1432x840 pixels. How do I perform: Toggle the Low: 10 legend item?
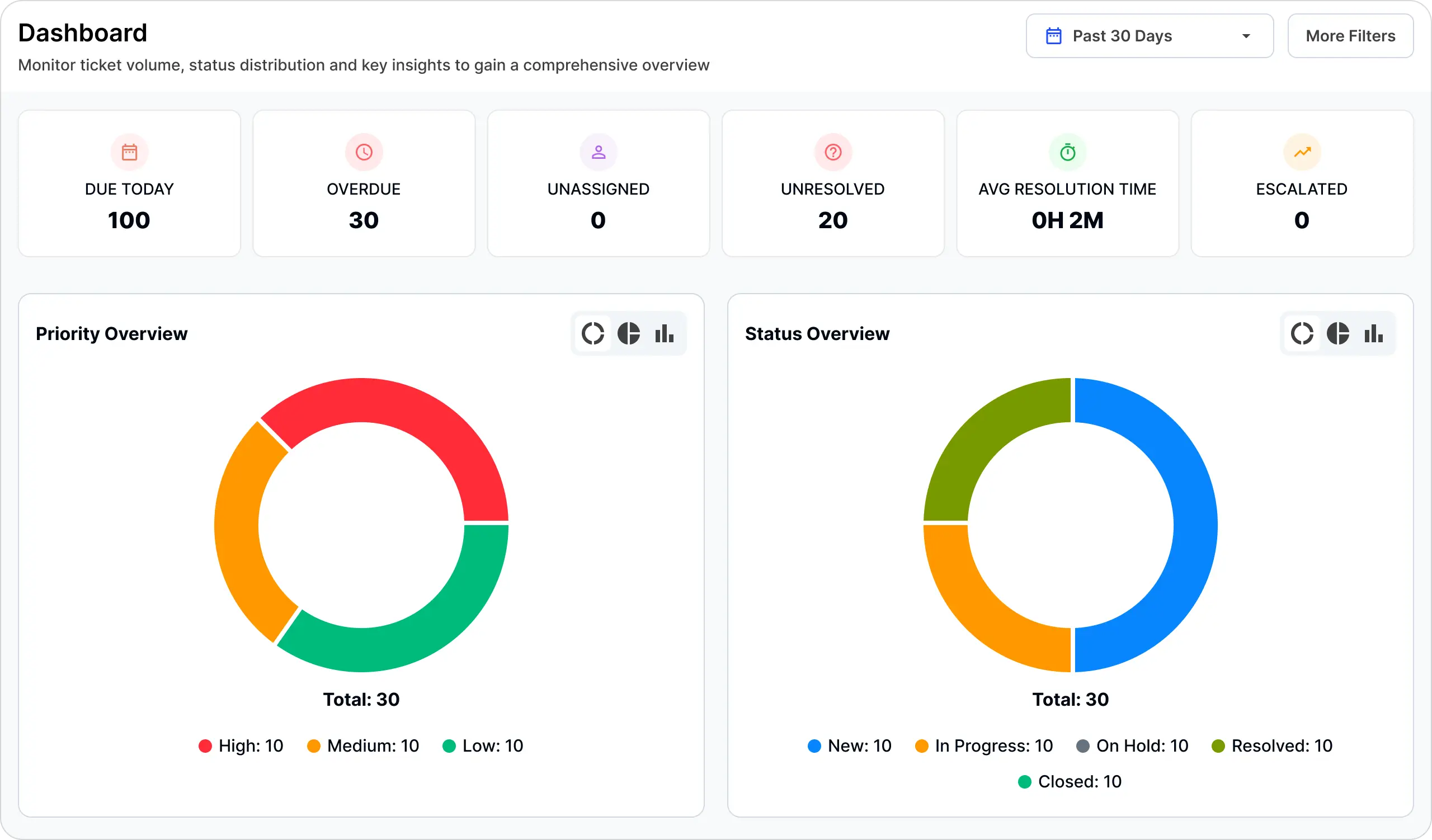coord(483,745)
